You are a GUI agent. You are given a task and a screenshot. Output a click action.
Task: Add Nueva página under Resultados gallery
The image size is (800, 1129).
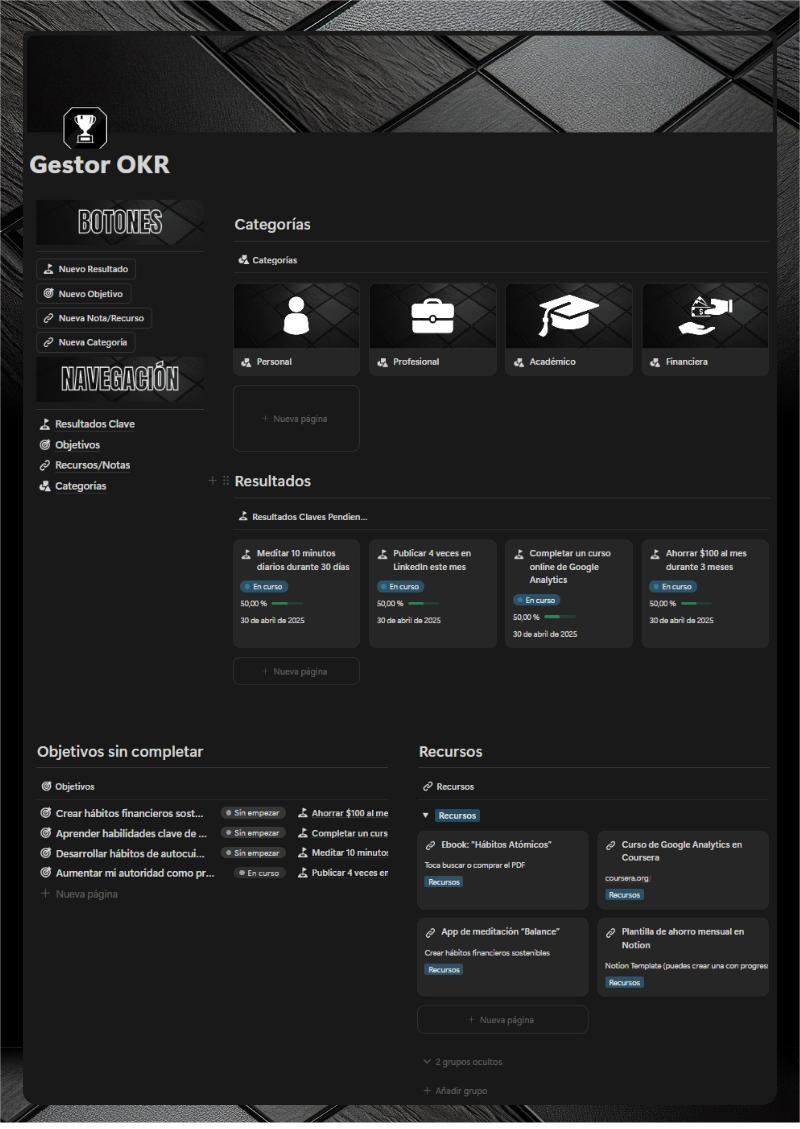click(296, 671)
